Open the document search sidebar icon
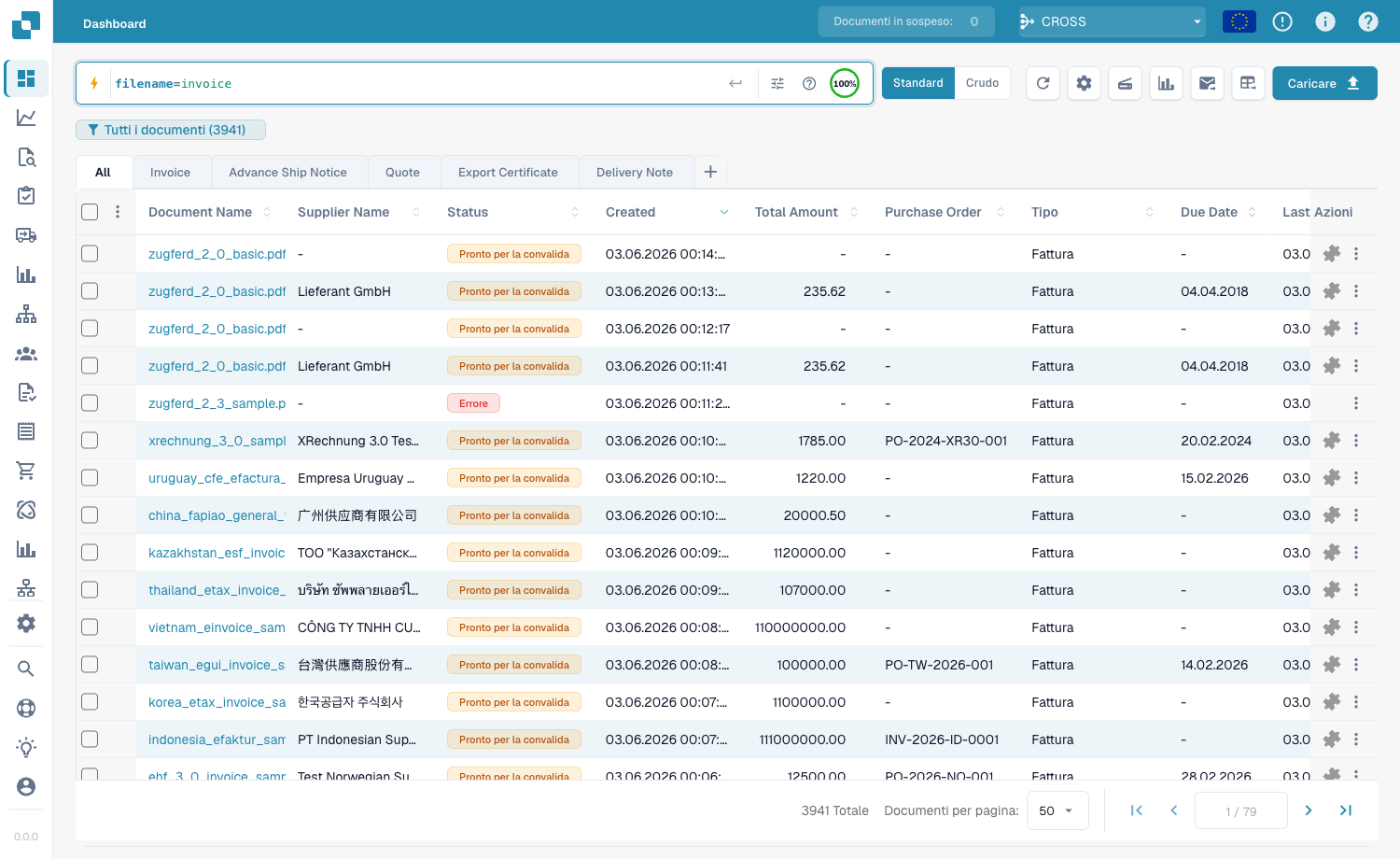 coord(26,157)
